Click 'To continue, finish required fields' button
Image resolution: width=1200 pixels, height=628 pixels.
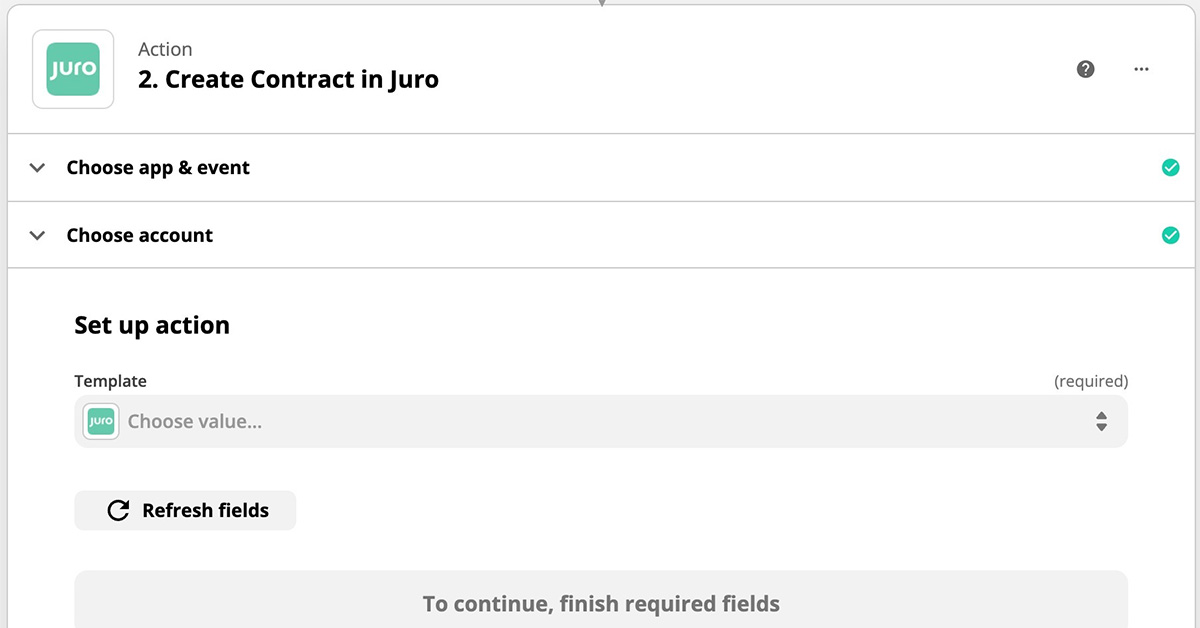pos(601,603)
